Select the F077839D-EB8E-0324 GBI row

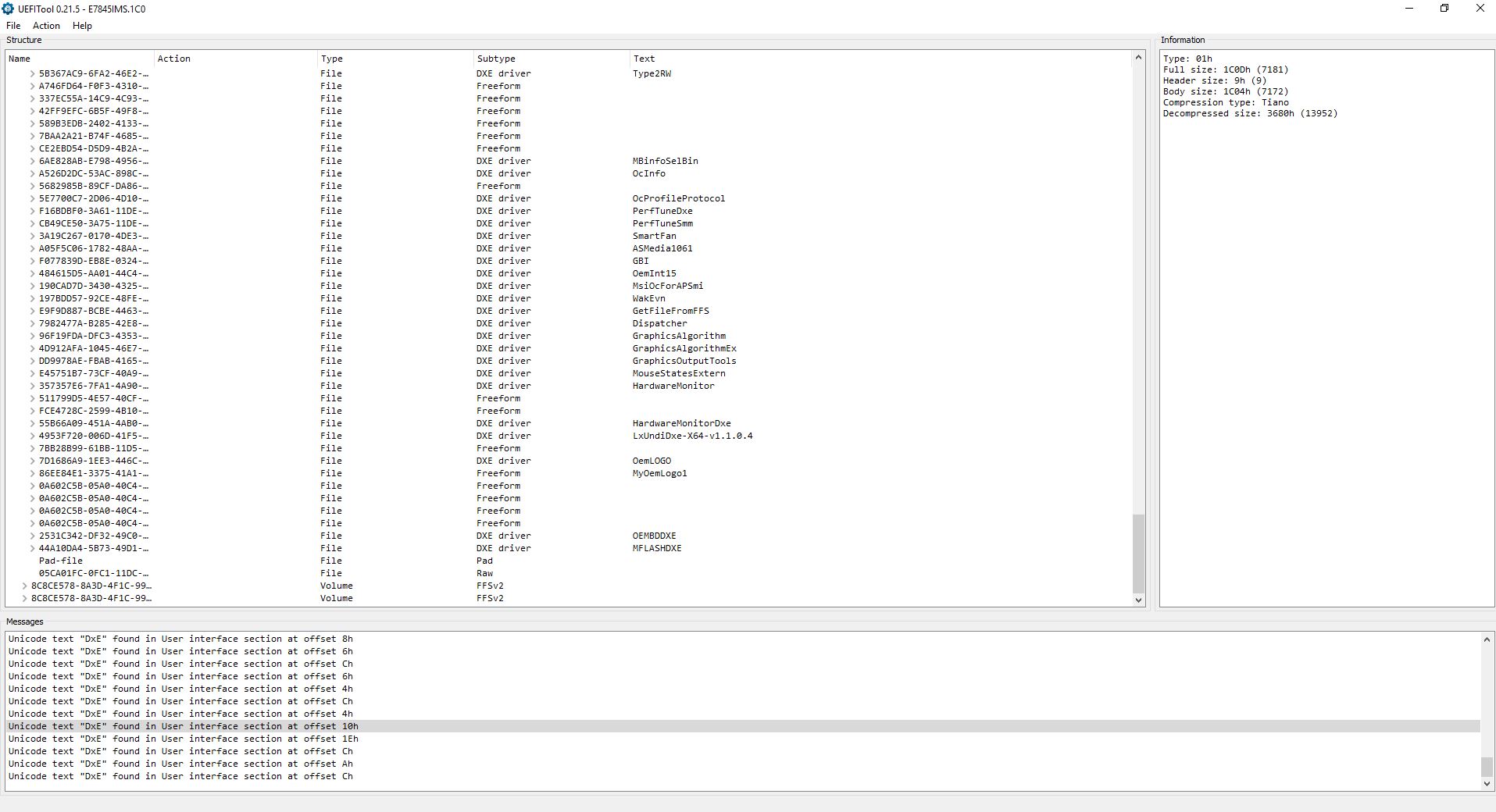point(569,261)
